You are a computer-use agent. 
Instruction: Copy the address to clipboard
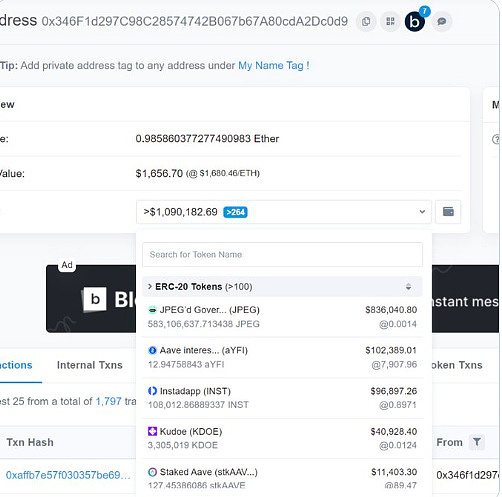366,22
